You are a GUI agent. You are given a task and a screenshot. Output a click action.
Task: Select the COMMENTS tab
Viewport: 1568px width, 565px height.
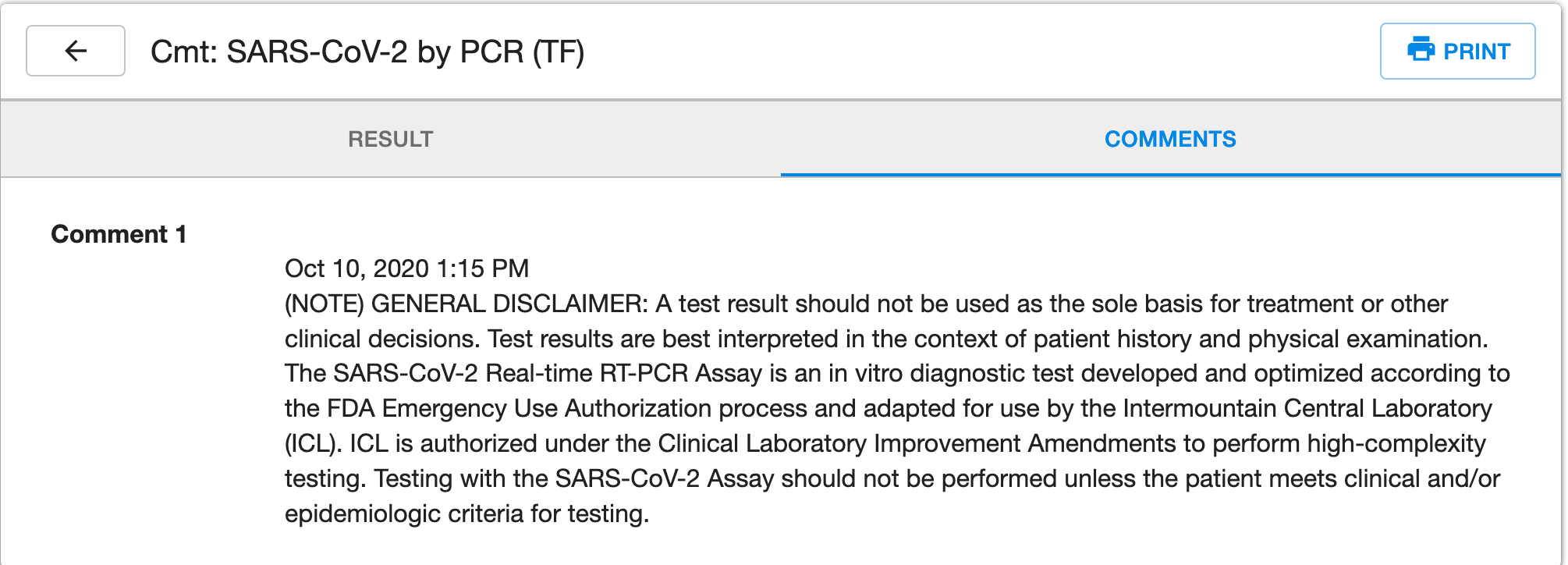click(x=1170, y=139)
